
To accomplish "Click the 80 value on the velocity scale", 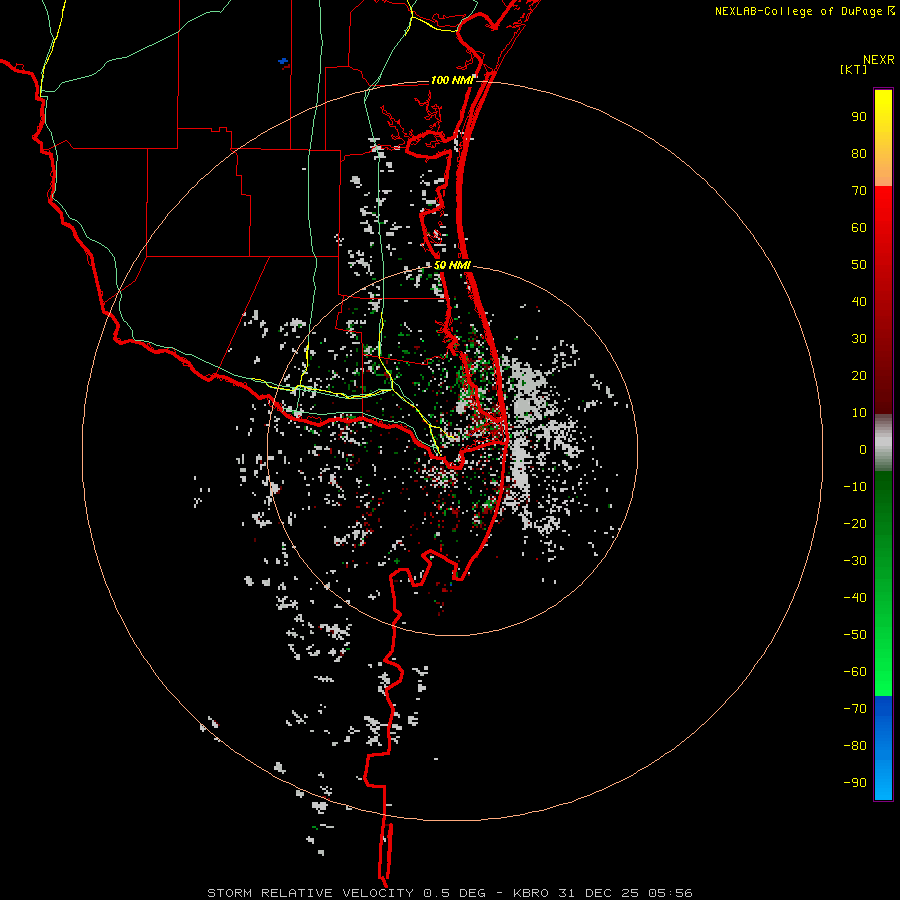I will tap(859, 154).
